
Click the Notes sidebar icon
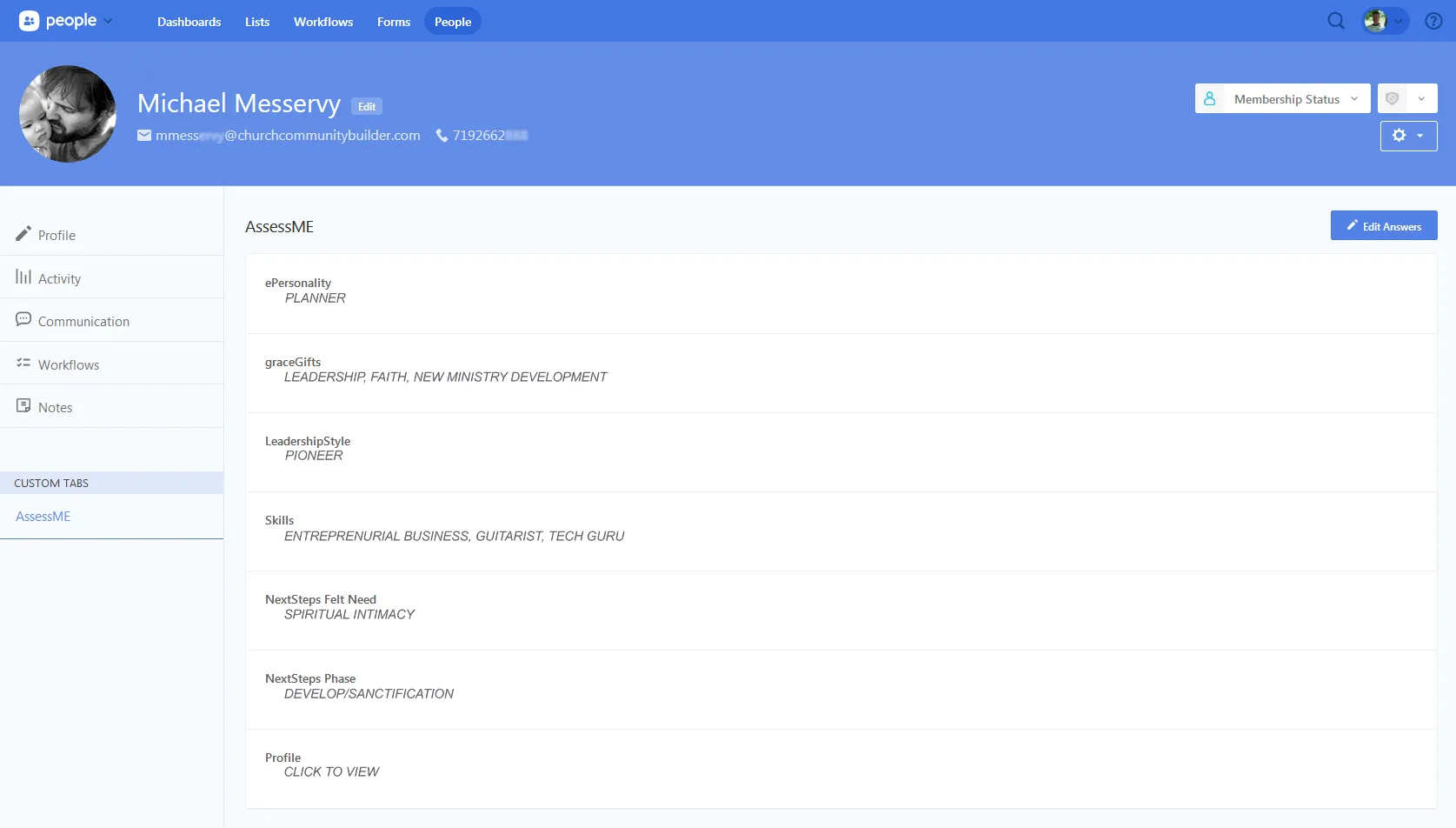tap(23, 406)
